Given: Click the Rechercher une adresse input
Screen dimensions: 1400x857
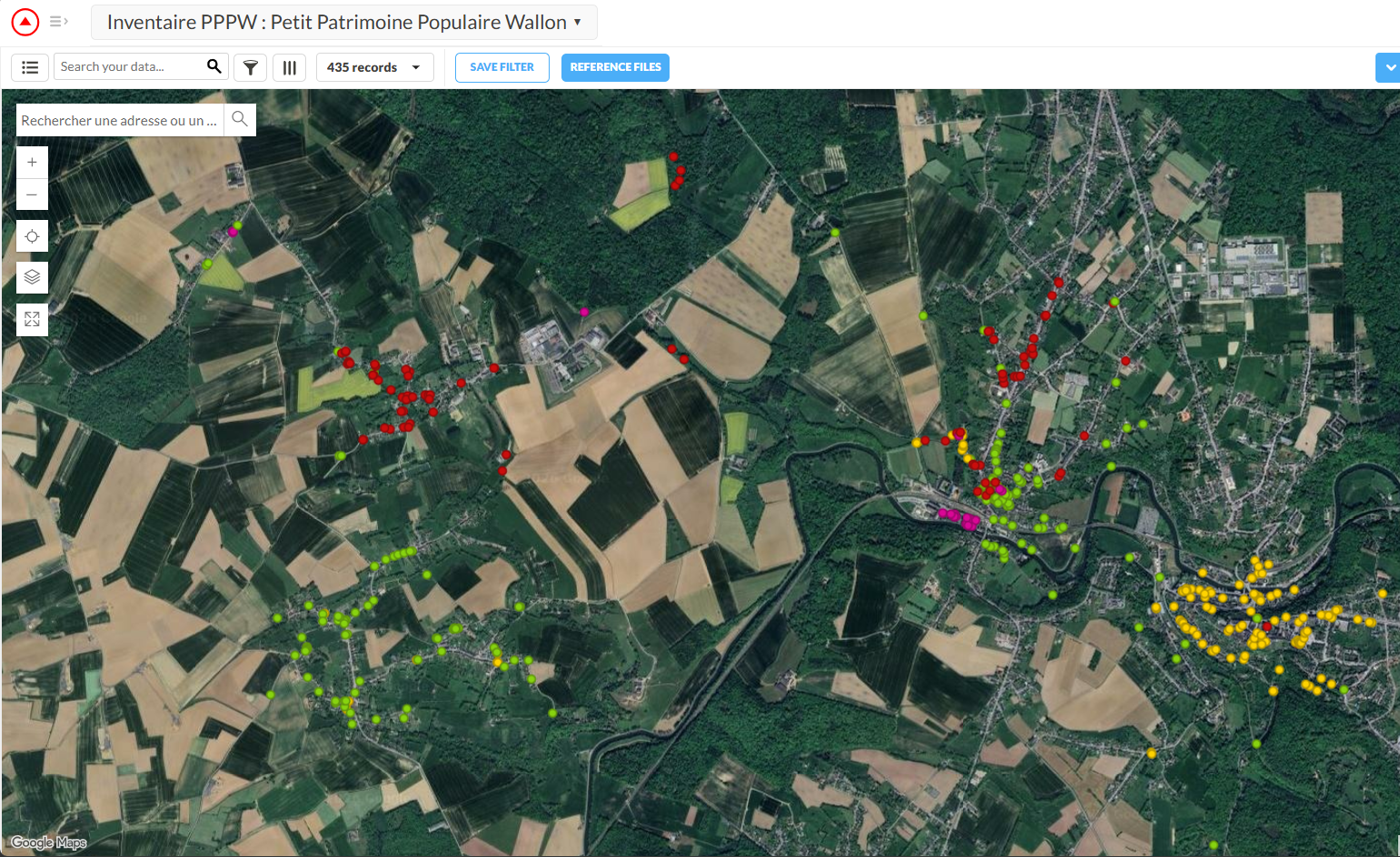Looking at the screenshot, I should coord(119,120).
